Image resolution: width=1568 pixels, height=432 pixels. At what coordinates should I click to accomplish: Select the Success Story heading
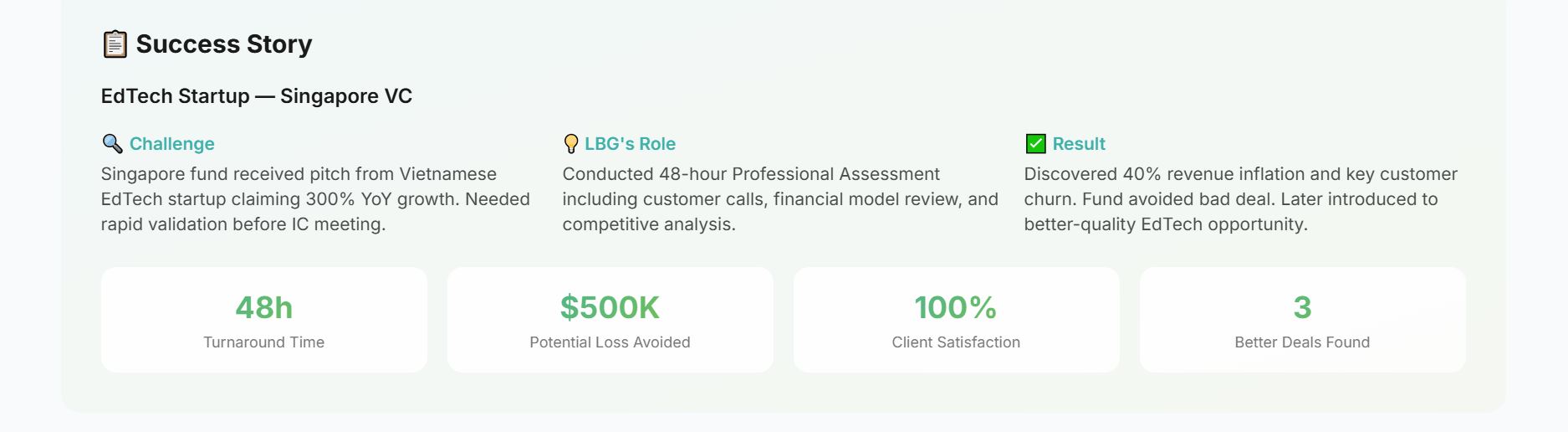point(223,44)
